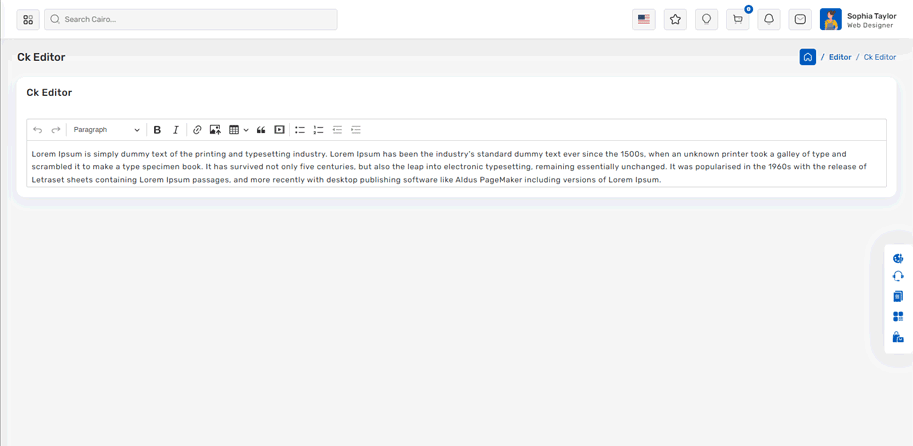Toggle italic formatting
This screenshot has height=446, width=913.
coord(176,130)
